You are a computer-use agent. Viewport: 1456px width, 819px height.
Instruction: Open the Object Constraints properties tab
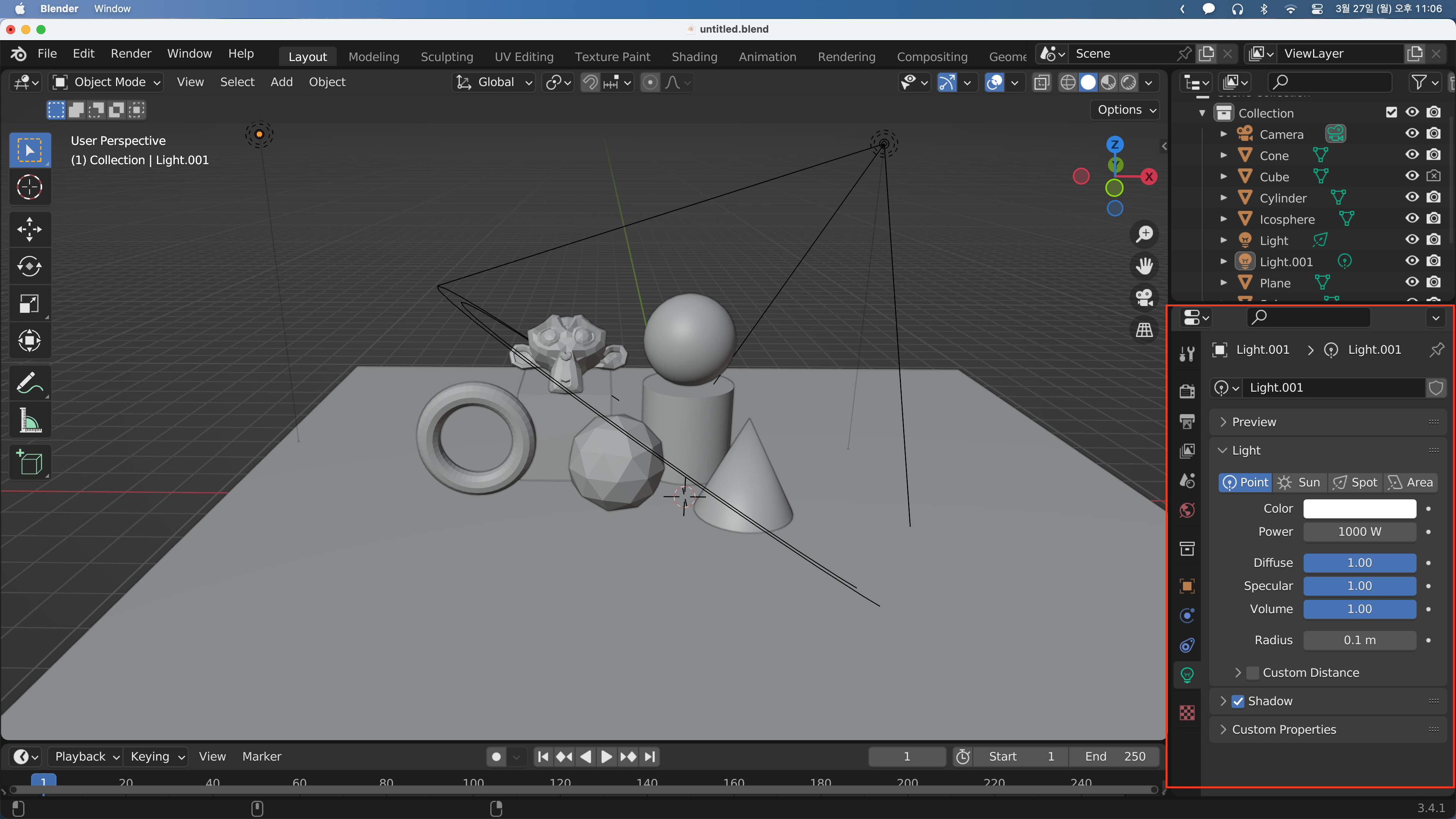point(1187,645)
